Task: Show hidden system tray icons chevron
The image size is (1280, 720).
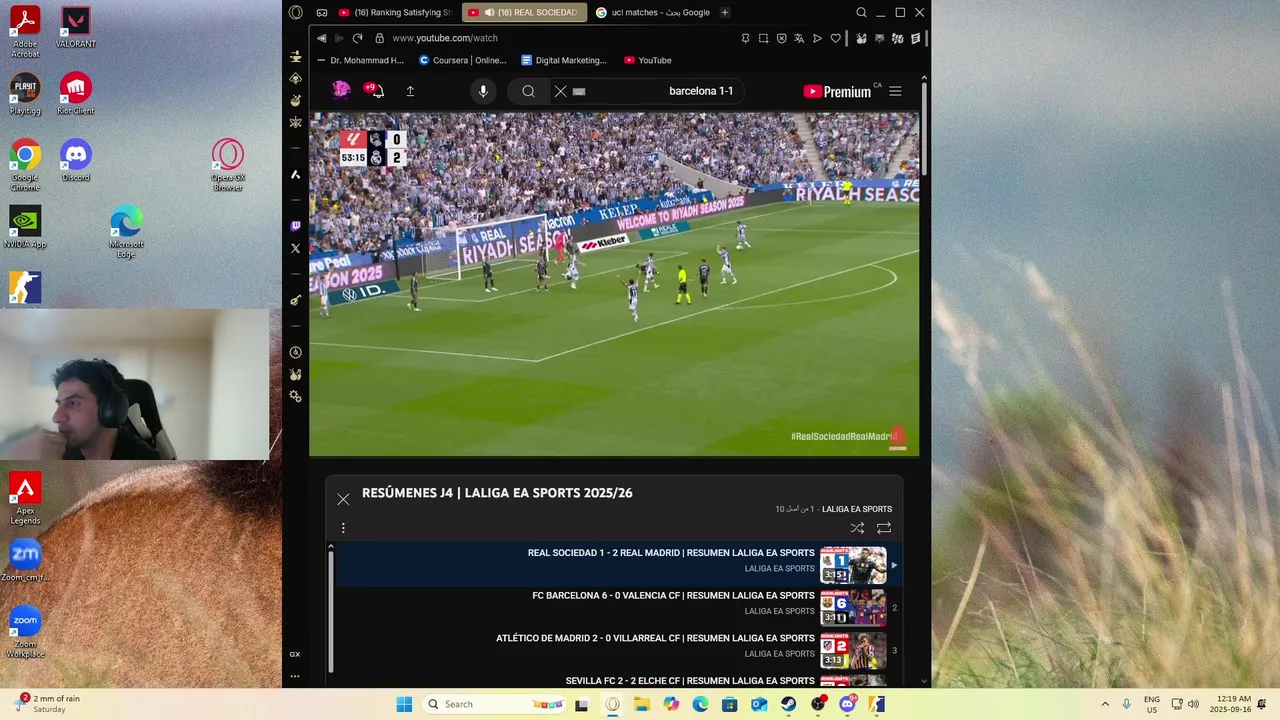Action: [1105, 704]
